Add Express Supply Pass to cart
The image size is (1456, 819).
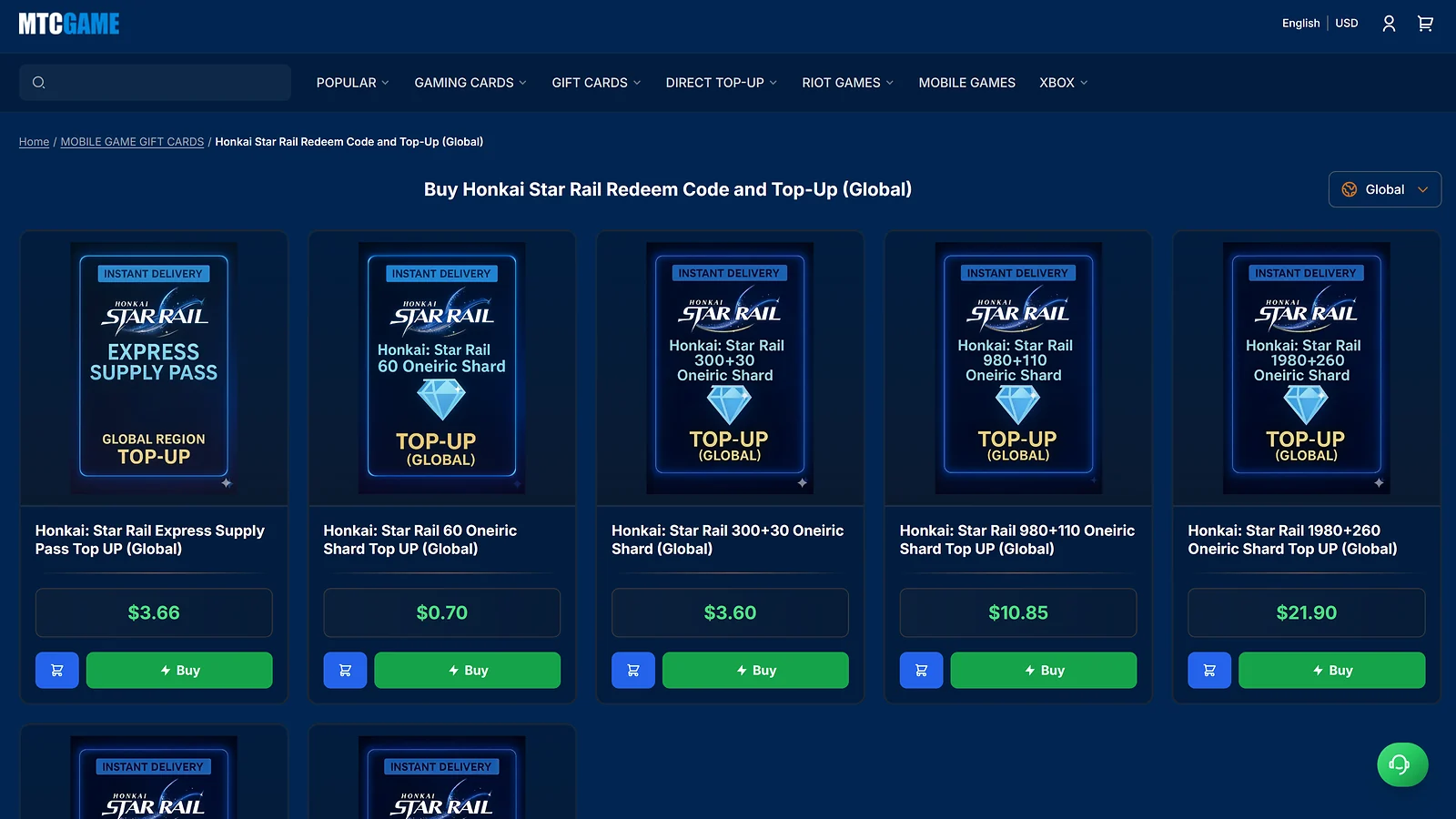[57, 671]
